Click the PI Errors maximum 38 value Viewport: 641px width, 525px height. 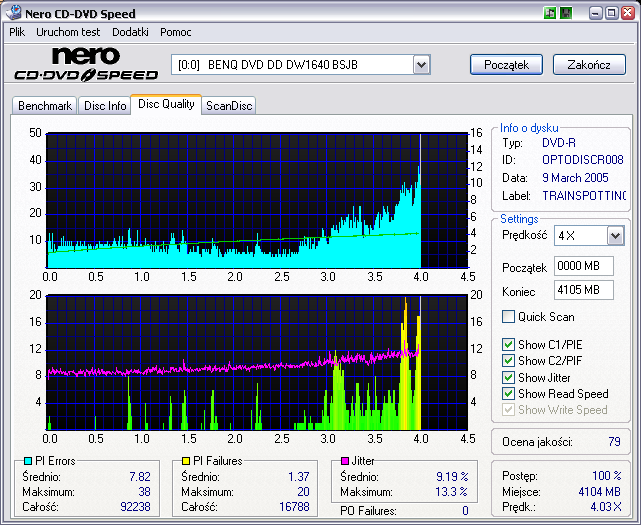tap(144, 492)
